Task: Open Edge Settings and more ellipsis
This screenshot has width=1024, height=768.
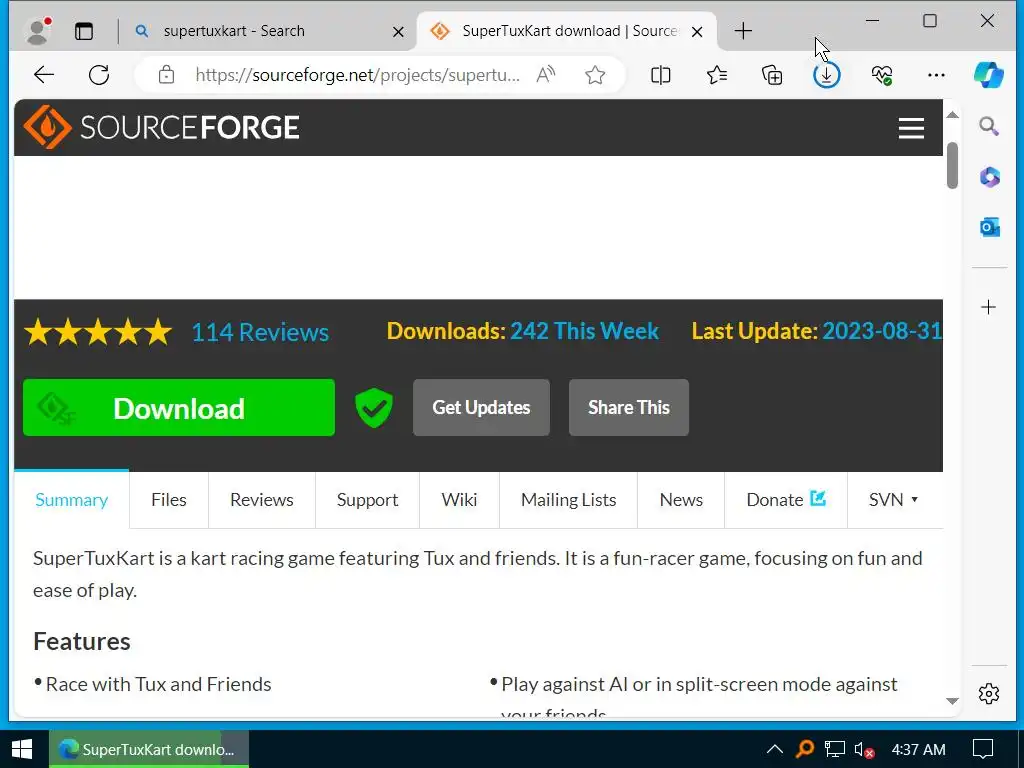Action: [936, 75]
